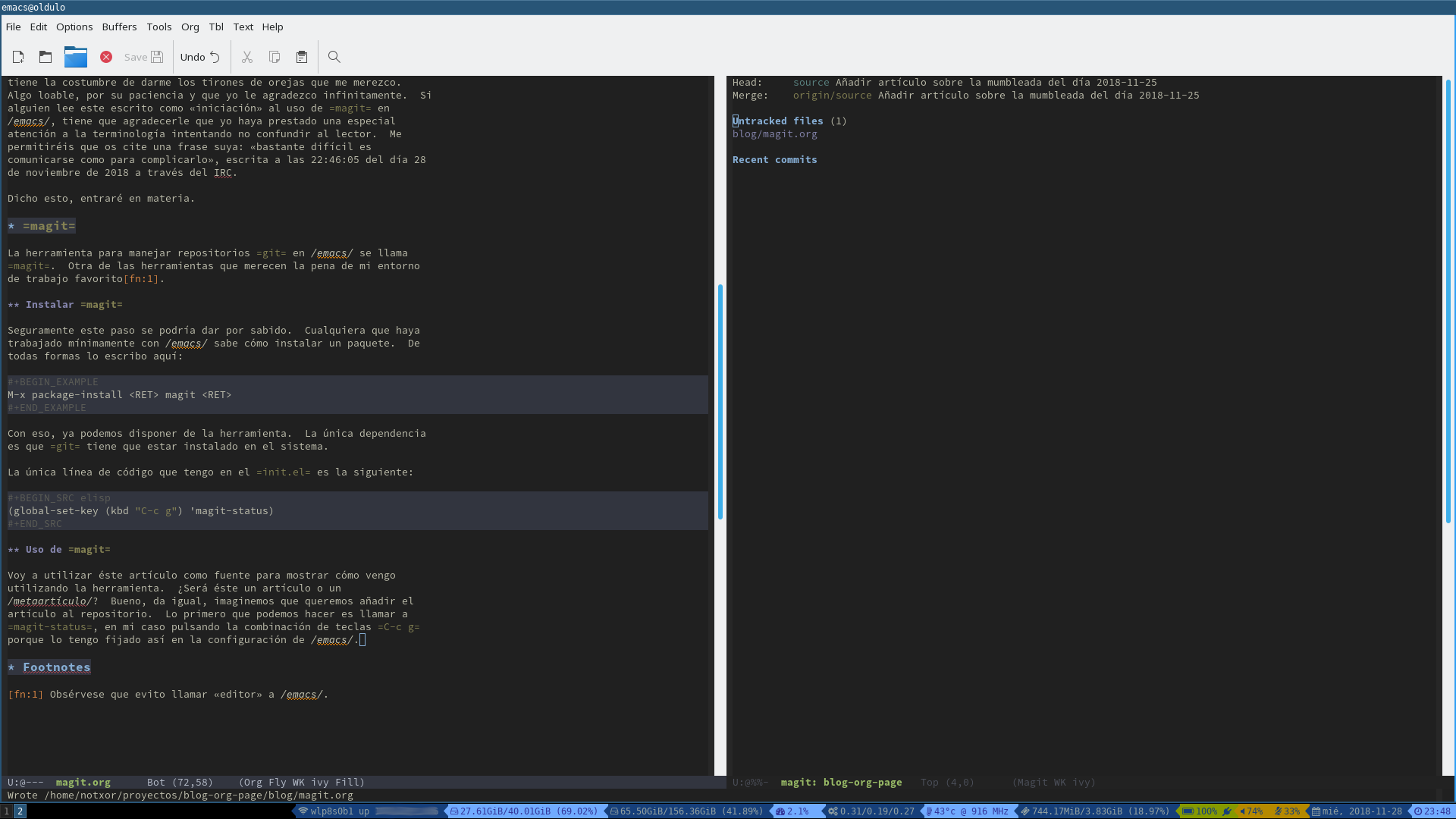Click the New File toolbar icon
Screen dimensions: 1456x819
[18, 57]
